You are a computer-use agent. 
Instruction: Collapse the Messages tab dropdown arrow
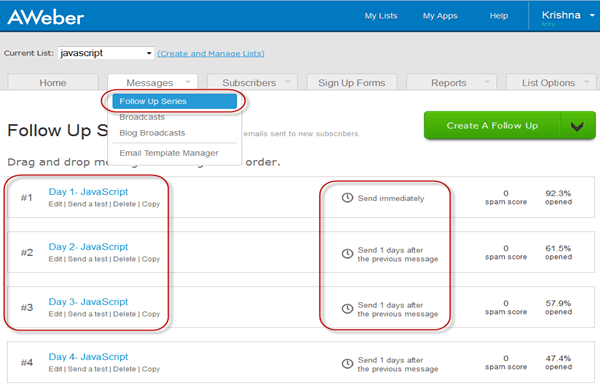188,82
